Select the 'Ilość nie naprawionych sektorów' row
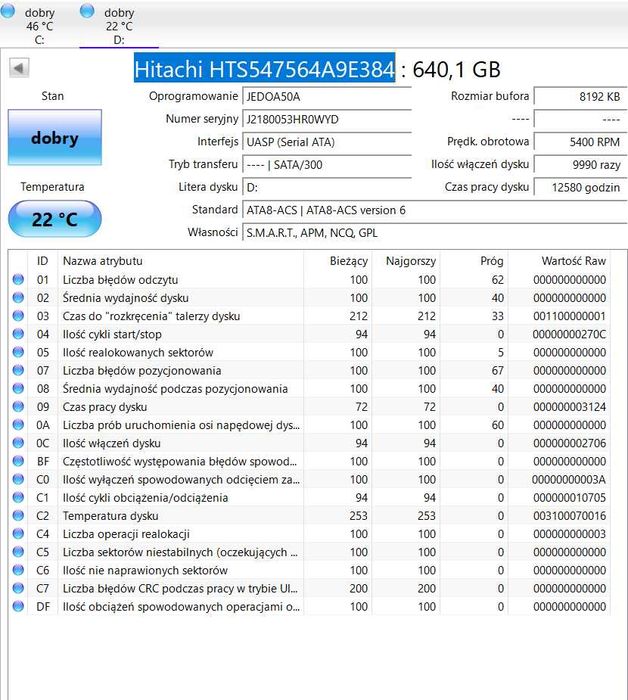Image resolution: width=628 pixels, height=700 pixels. point(309,570)
